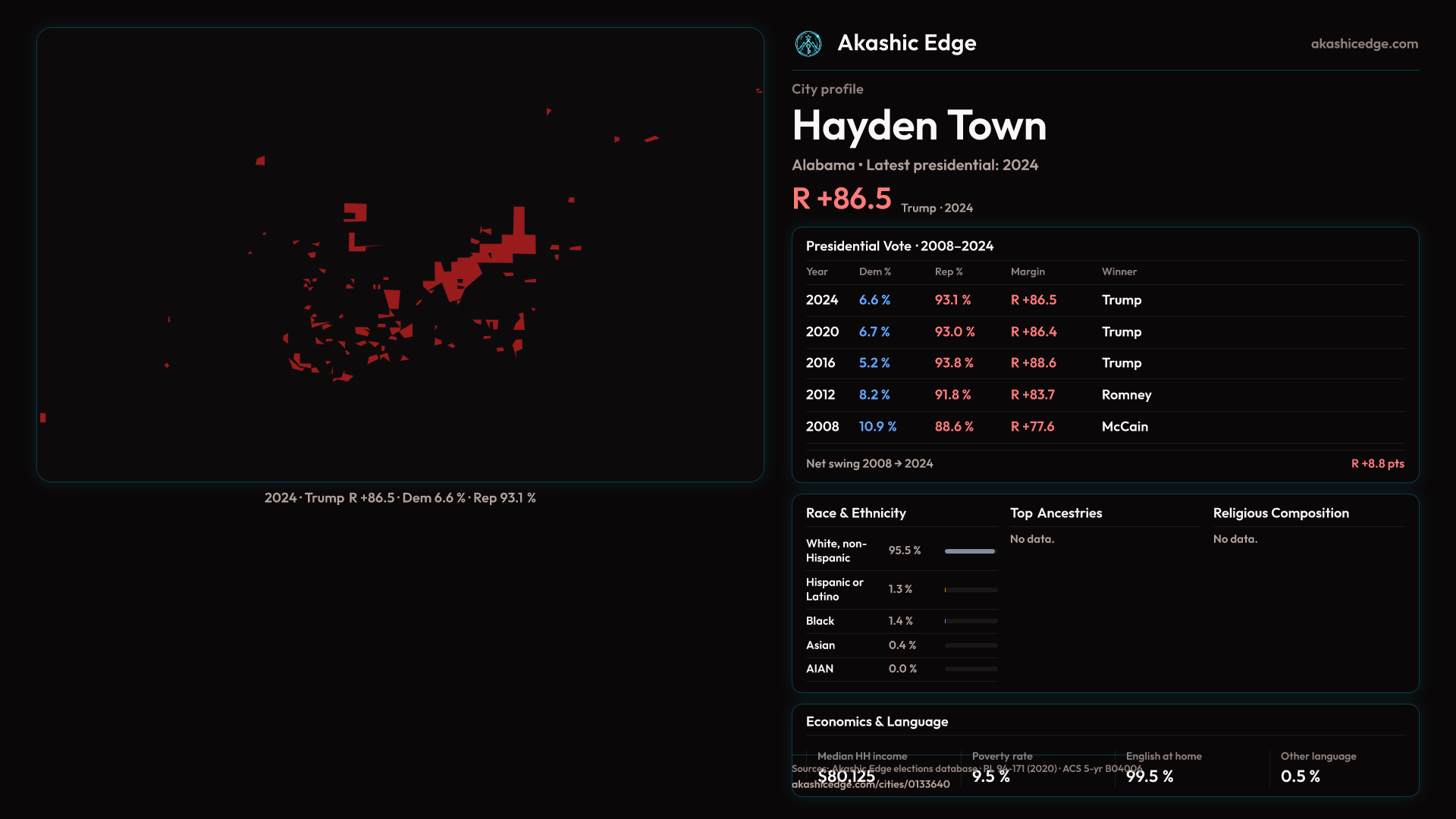Click the Poverty rate statistic

[990, 777]
